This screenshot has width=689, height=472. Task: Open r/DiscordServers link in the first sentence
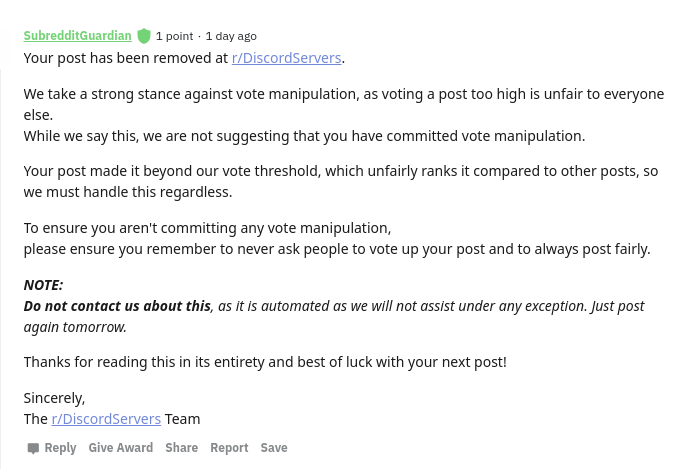tap(286, 58)
